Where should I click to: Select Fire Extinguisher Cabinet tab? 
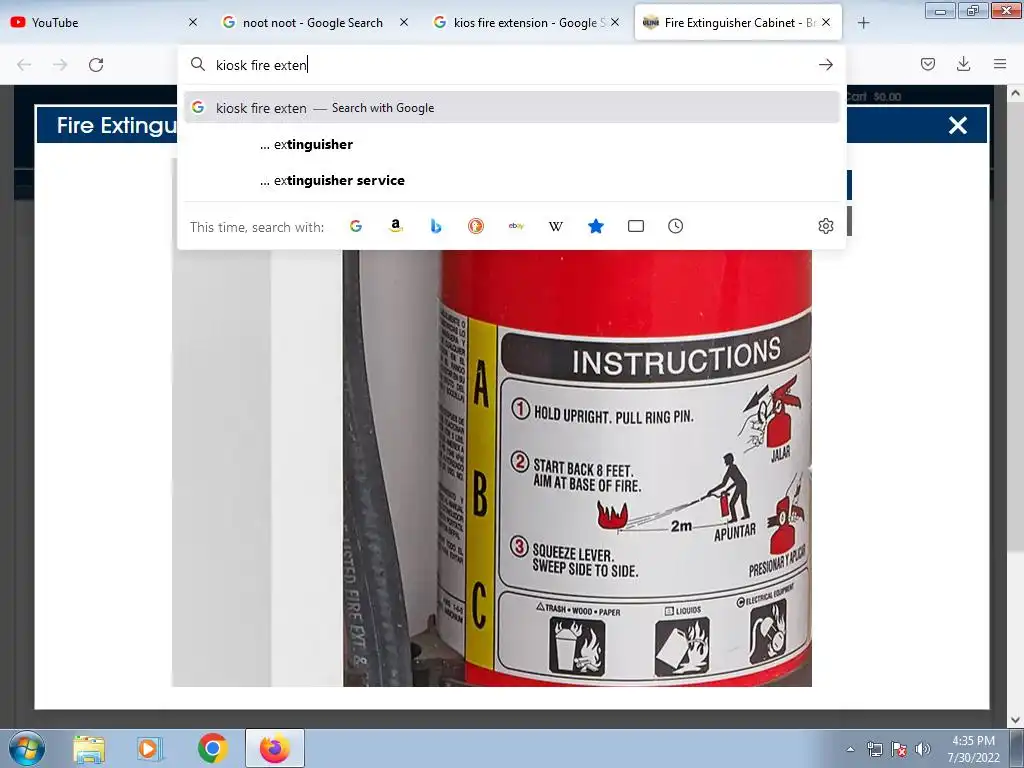(x=738, y=22)
